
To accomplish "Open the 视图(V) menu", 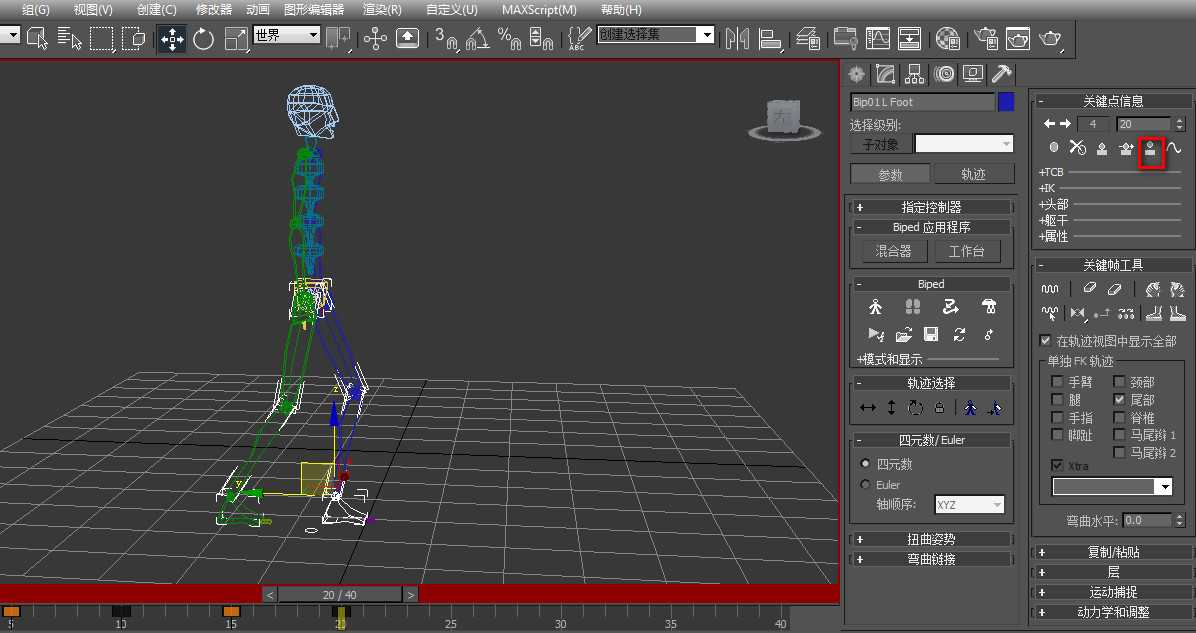I will click(93, 10).
